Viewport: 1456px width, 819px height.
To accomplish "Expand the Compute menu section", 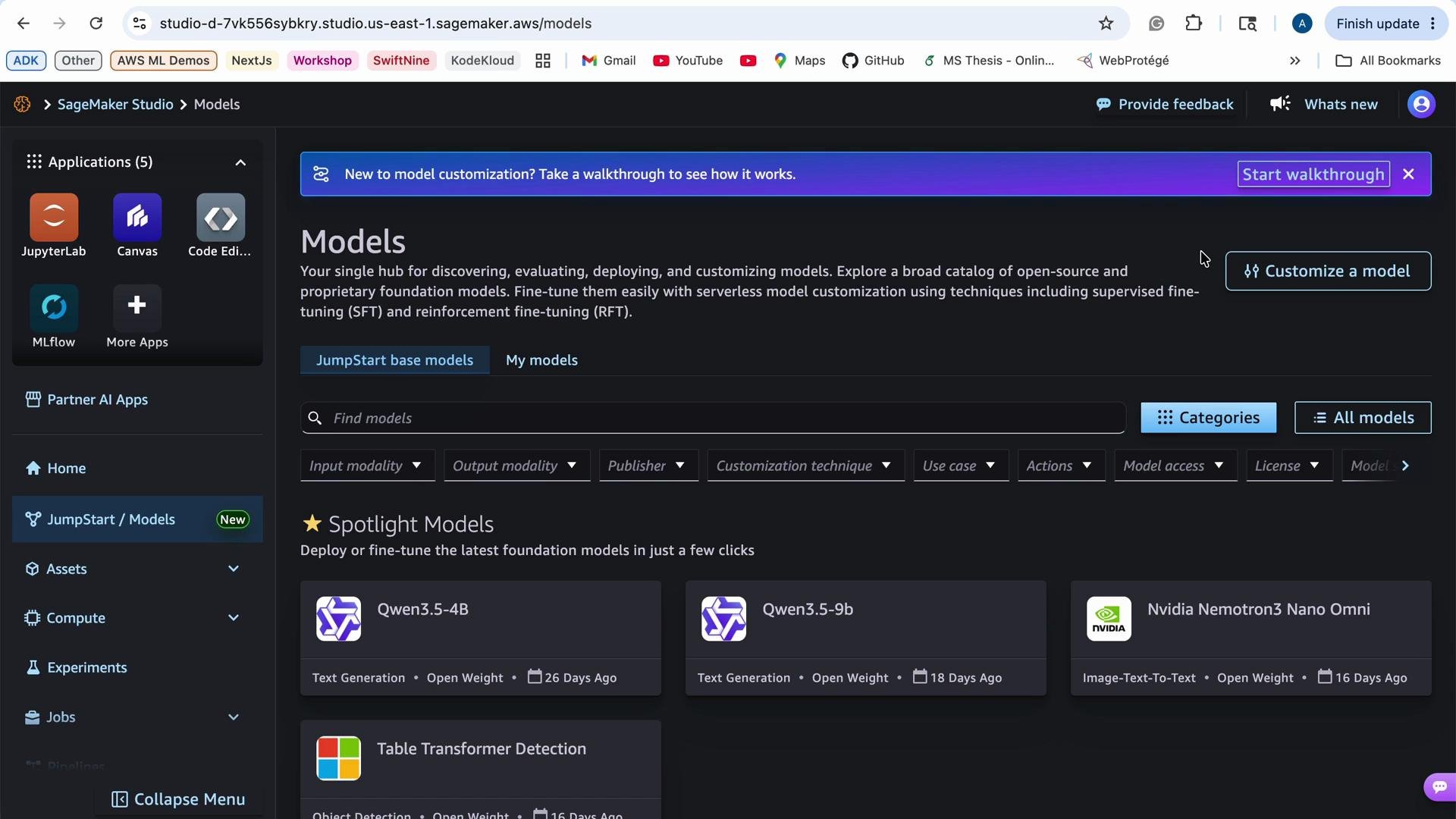I will pos(234,618).
